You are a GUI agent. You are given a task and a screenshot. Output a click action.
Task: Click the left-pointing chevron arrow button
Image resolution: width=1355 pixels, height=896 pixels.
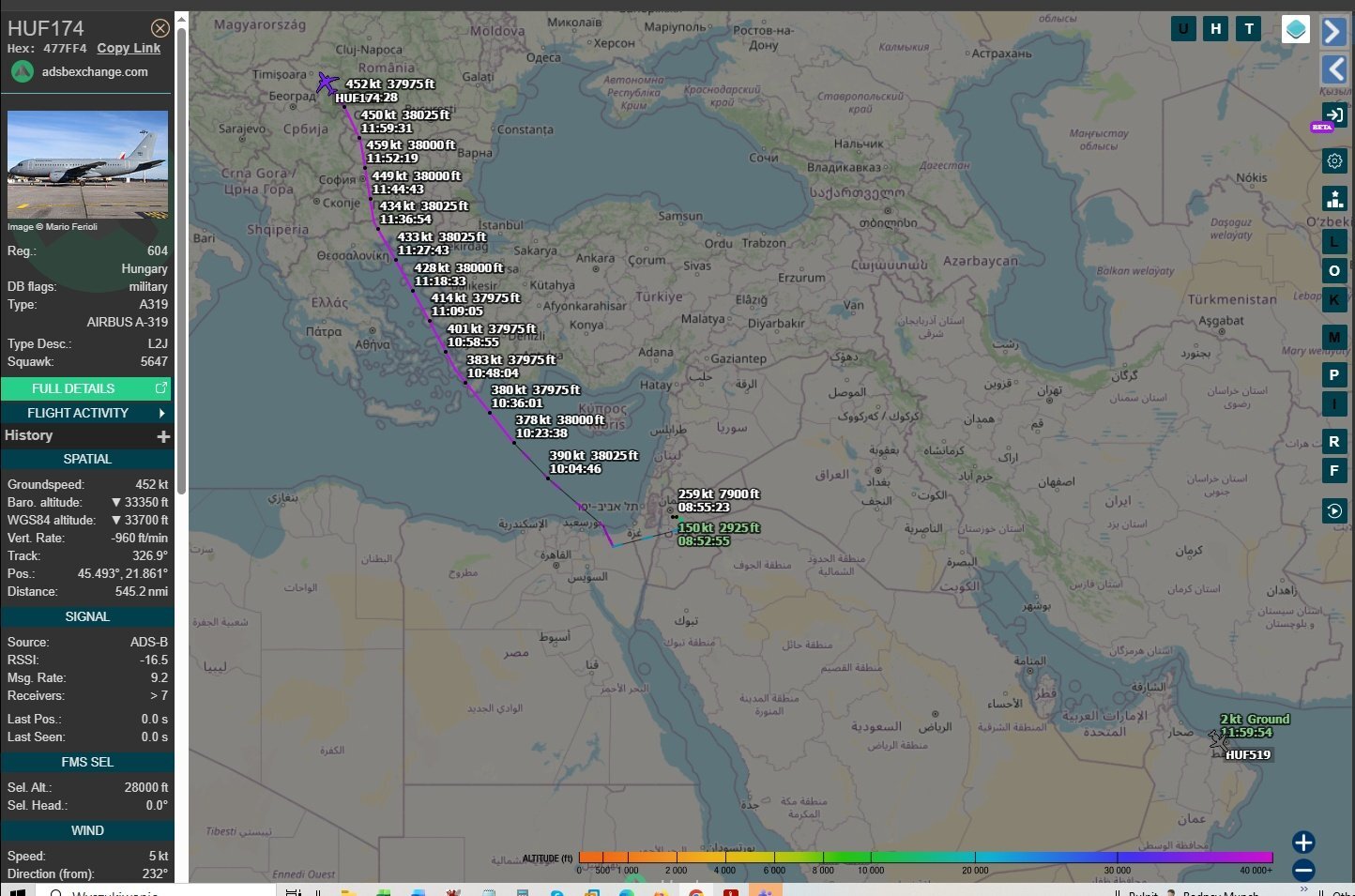(1333, 68)
